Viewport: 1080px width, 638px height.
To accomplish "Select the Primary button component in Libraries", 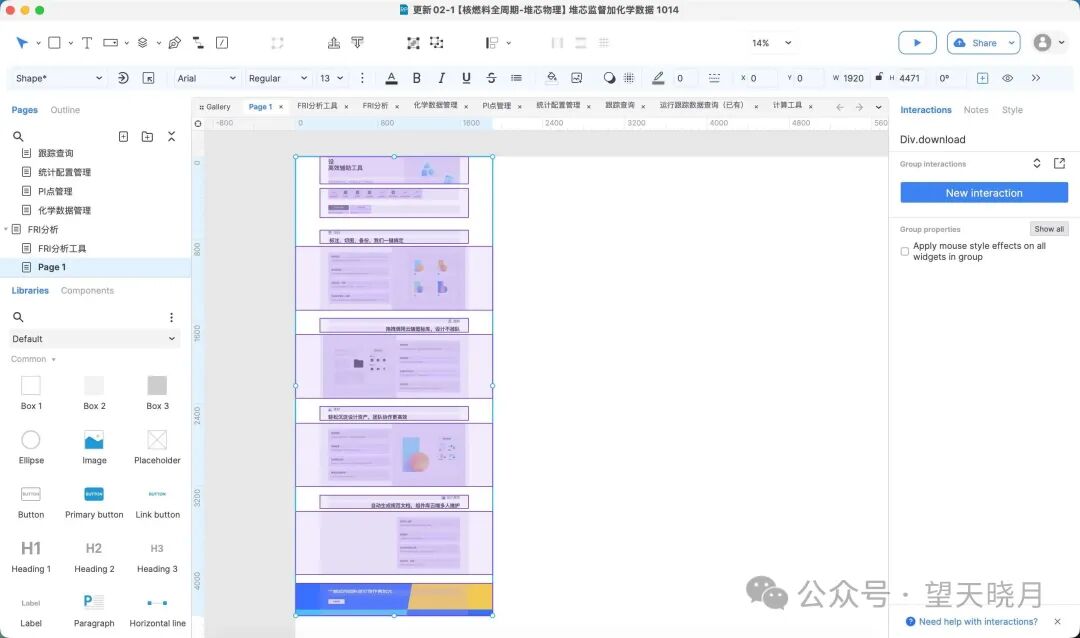I will [x=93, y=494].
